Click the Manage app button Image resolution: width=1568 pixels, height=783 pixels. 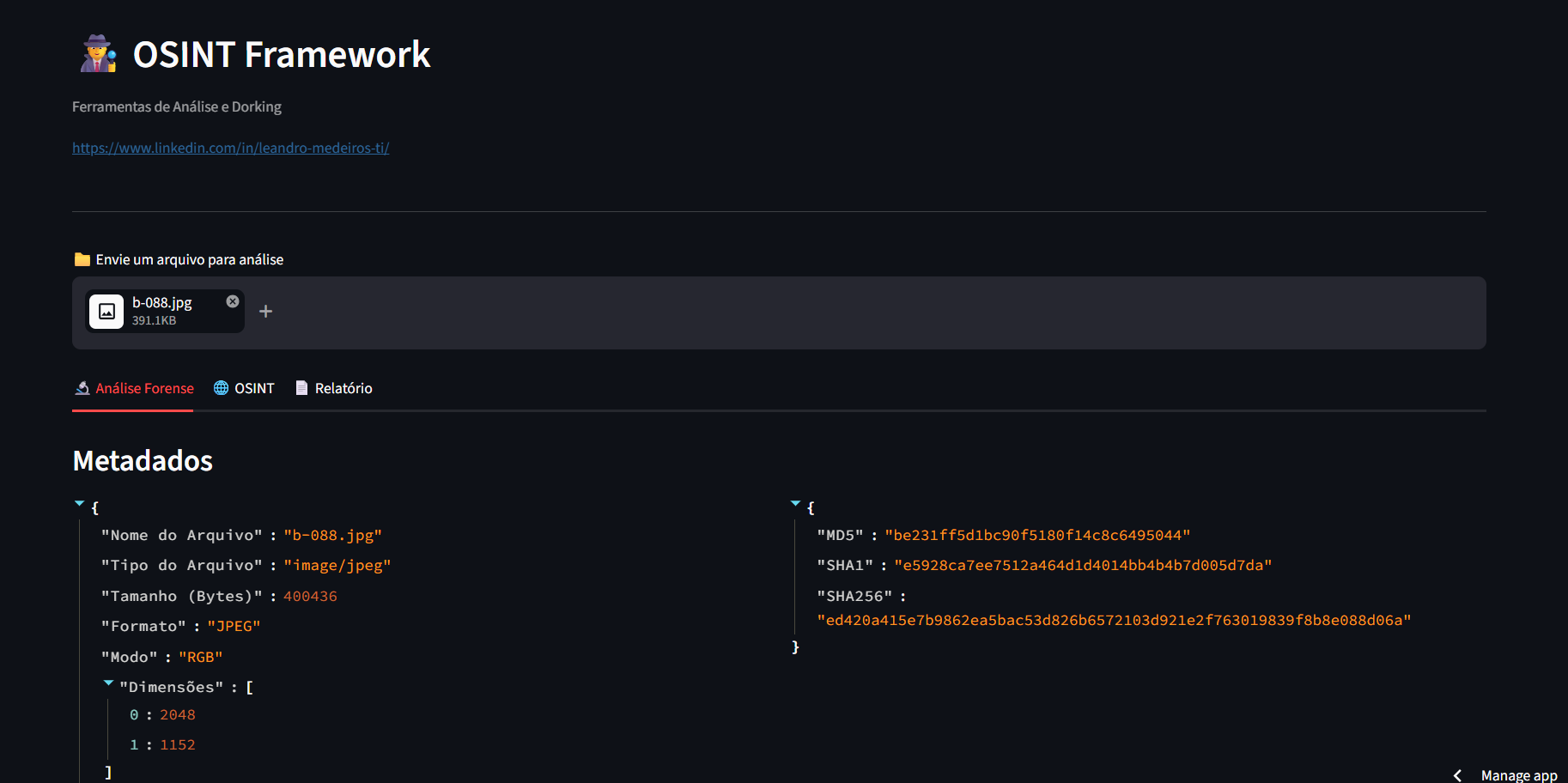[x=1518, y=775]
